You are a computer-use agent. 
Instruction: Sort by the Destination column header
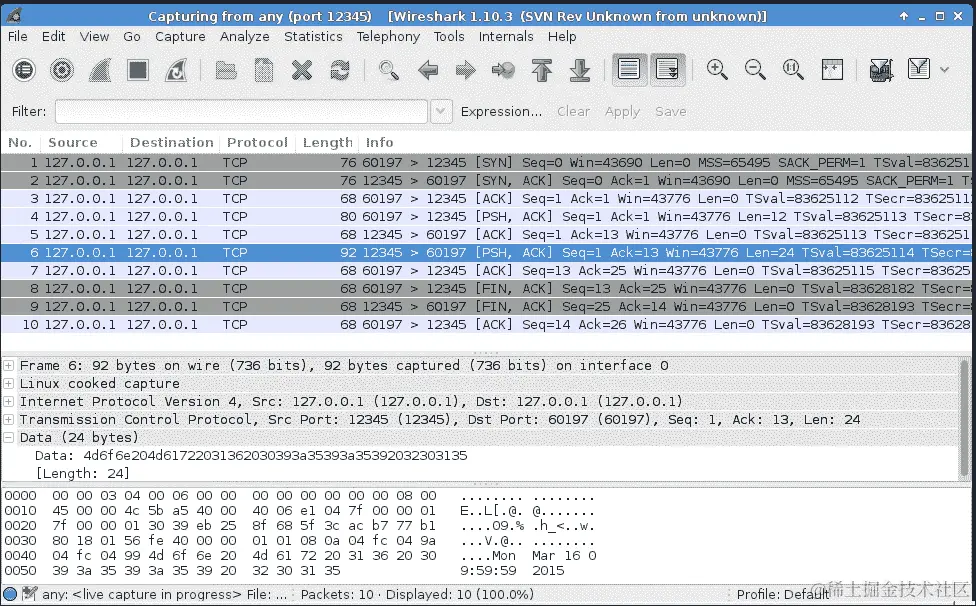(171, 142)
